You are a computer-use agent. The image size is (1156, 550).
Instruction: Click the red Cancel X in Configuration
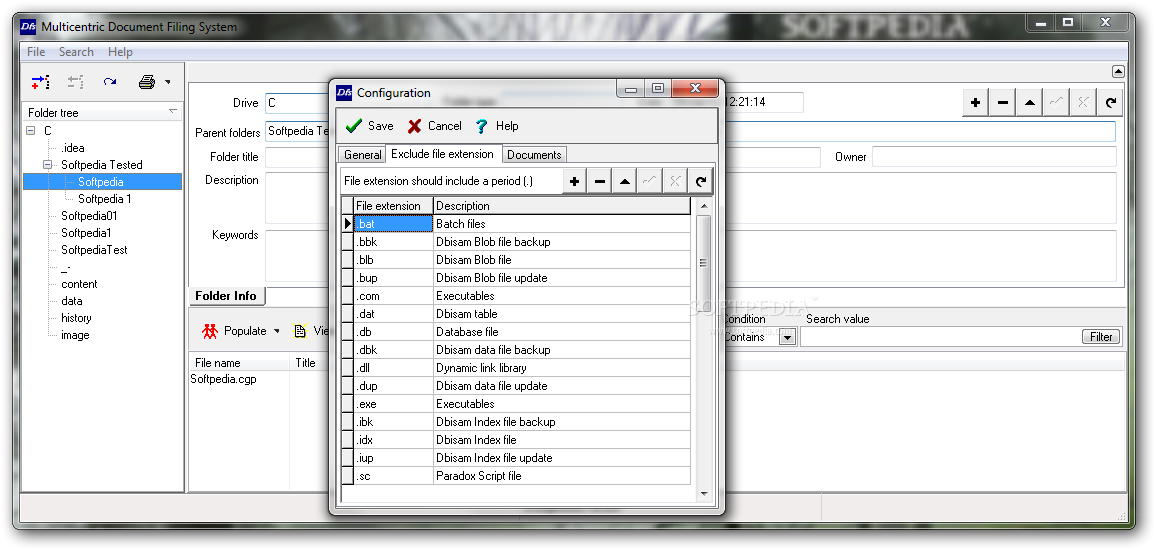pos(415,126)
